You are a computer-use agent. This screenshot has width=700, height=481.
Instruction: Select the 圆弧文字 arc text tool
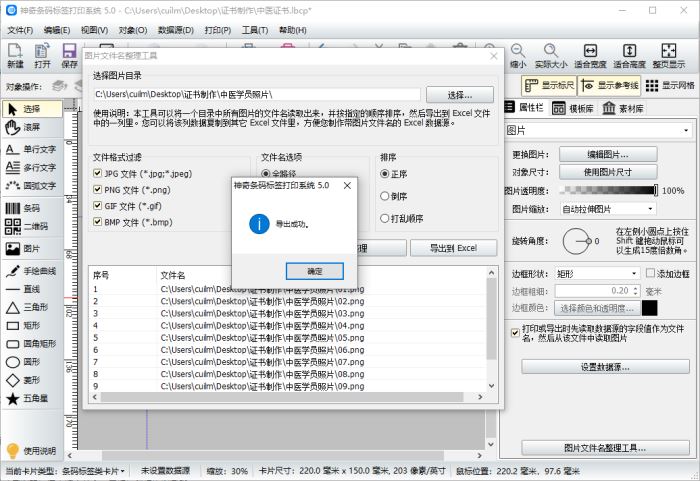pyautogui.click(x=32, y=185)
